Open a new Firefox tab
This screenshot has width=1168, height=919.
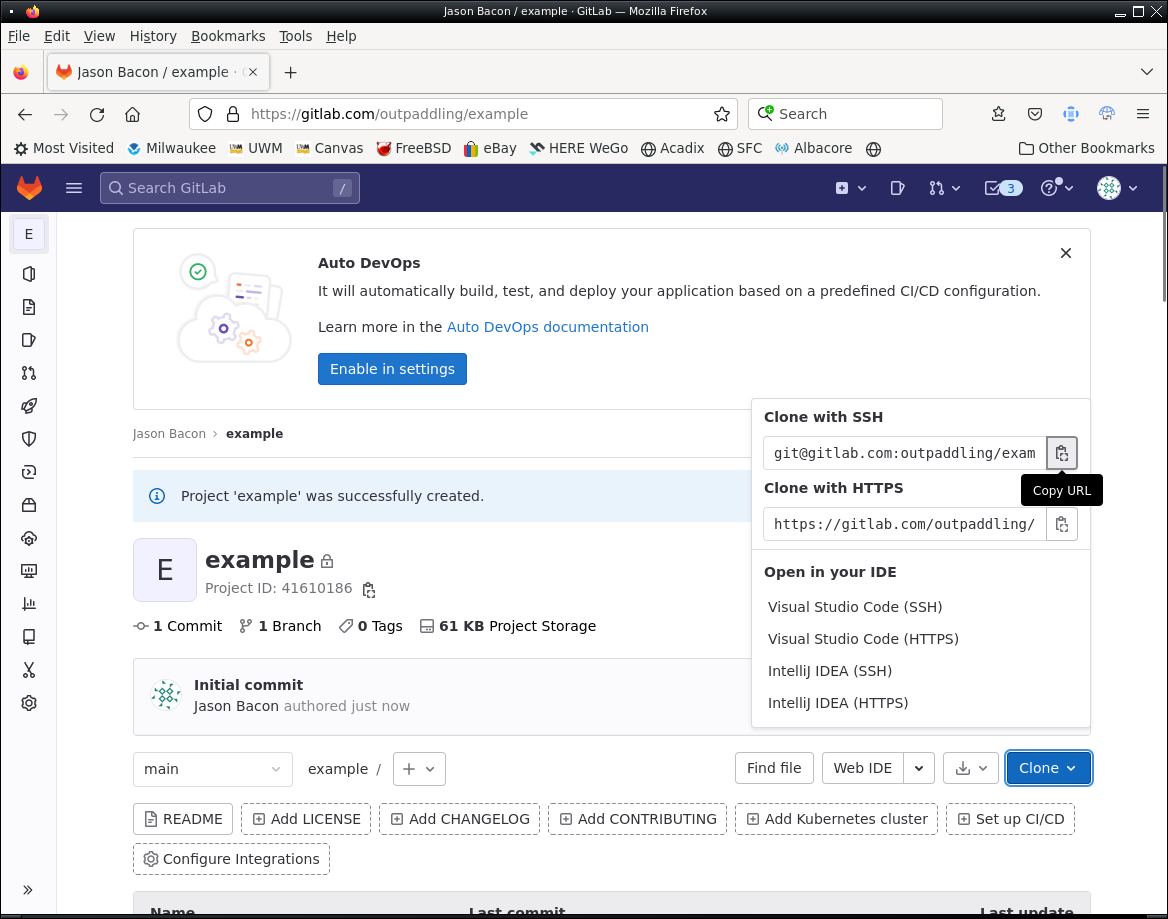point(291,72)
